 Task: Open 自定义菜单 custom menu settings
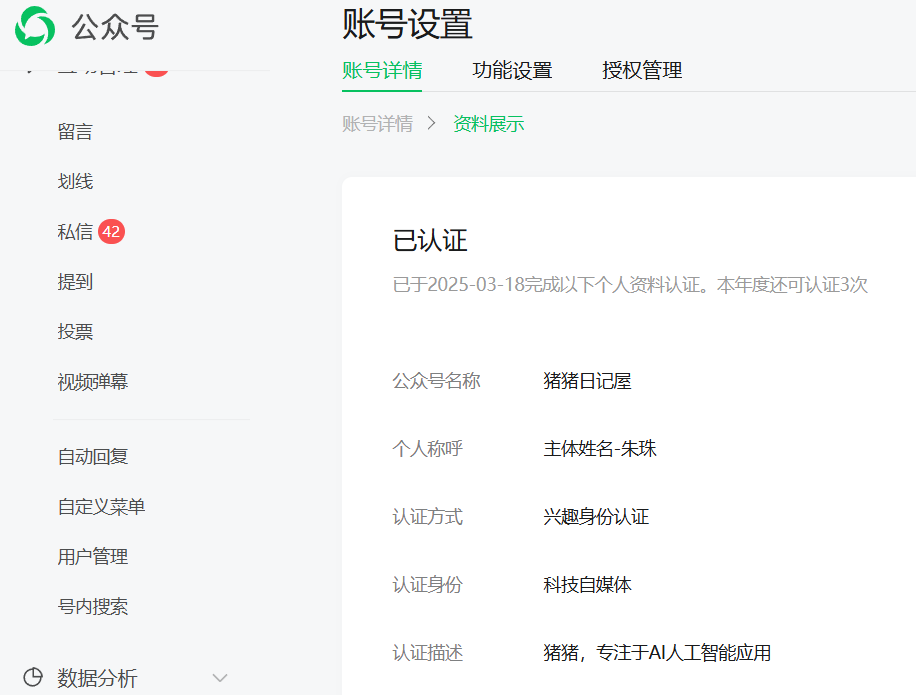click(101, 506)
